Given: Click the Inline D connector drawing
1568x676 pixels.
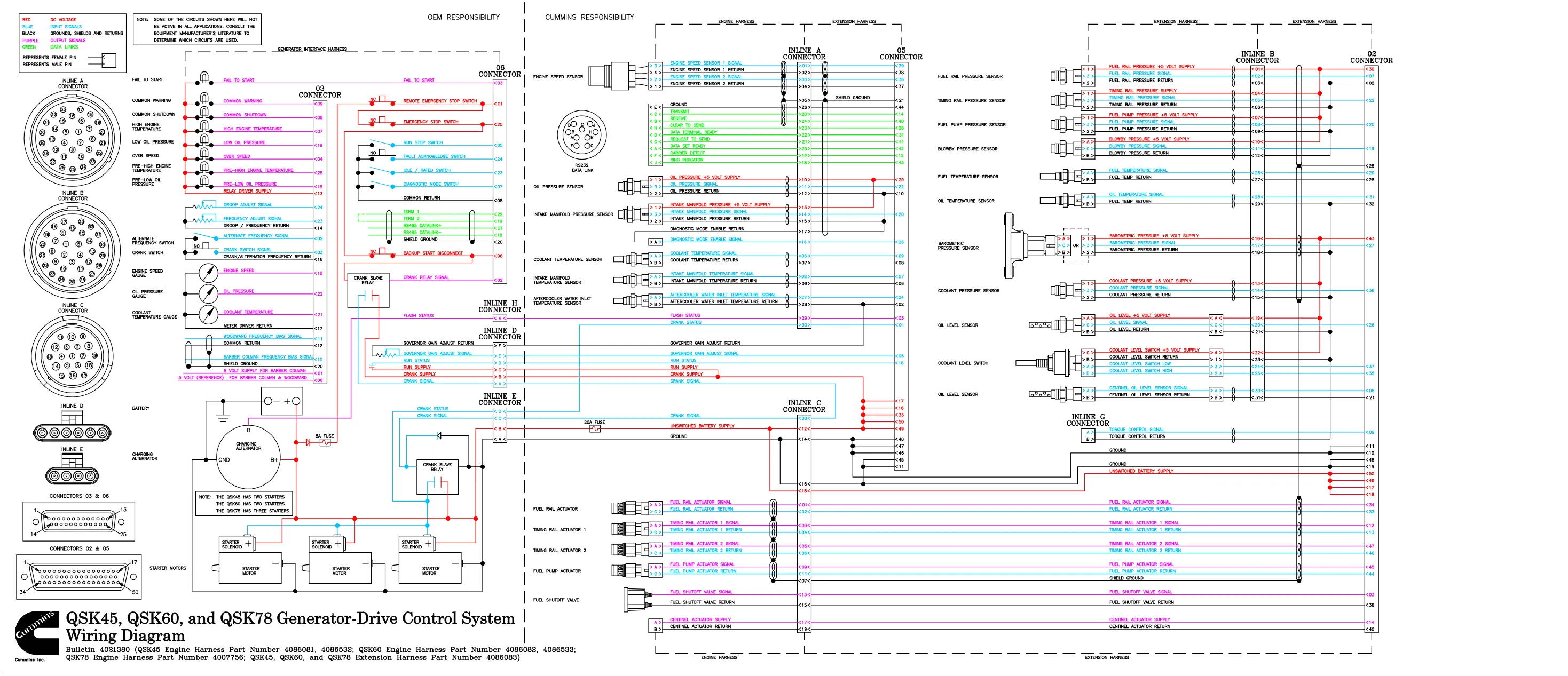Looking at the screenshot, I should [x=72, y=426].
